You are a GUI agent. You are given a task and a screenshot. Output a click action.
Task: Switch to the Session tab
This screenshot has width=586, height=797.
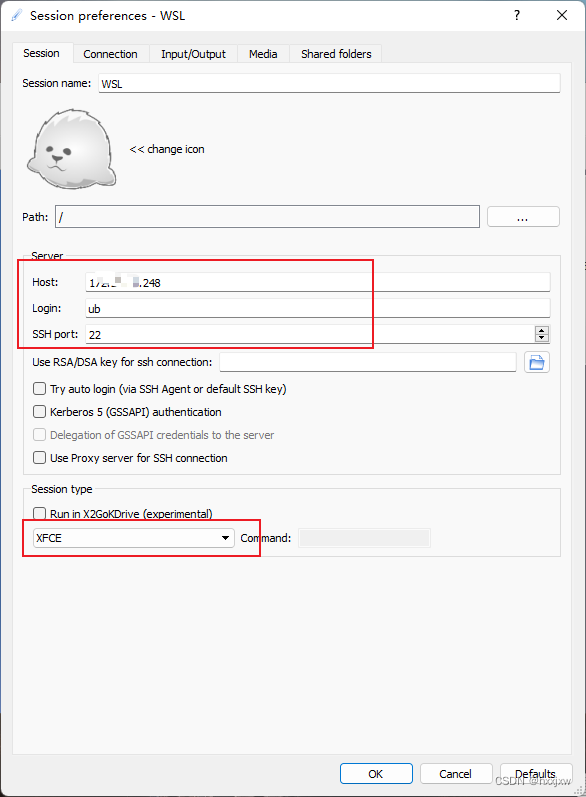42,53
